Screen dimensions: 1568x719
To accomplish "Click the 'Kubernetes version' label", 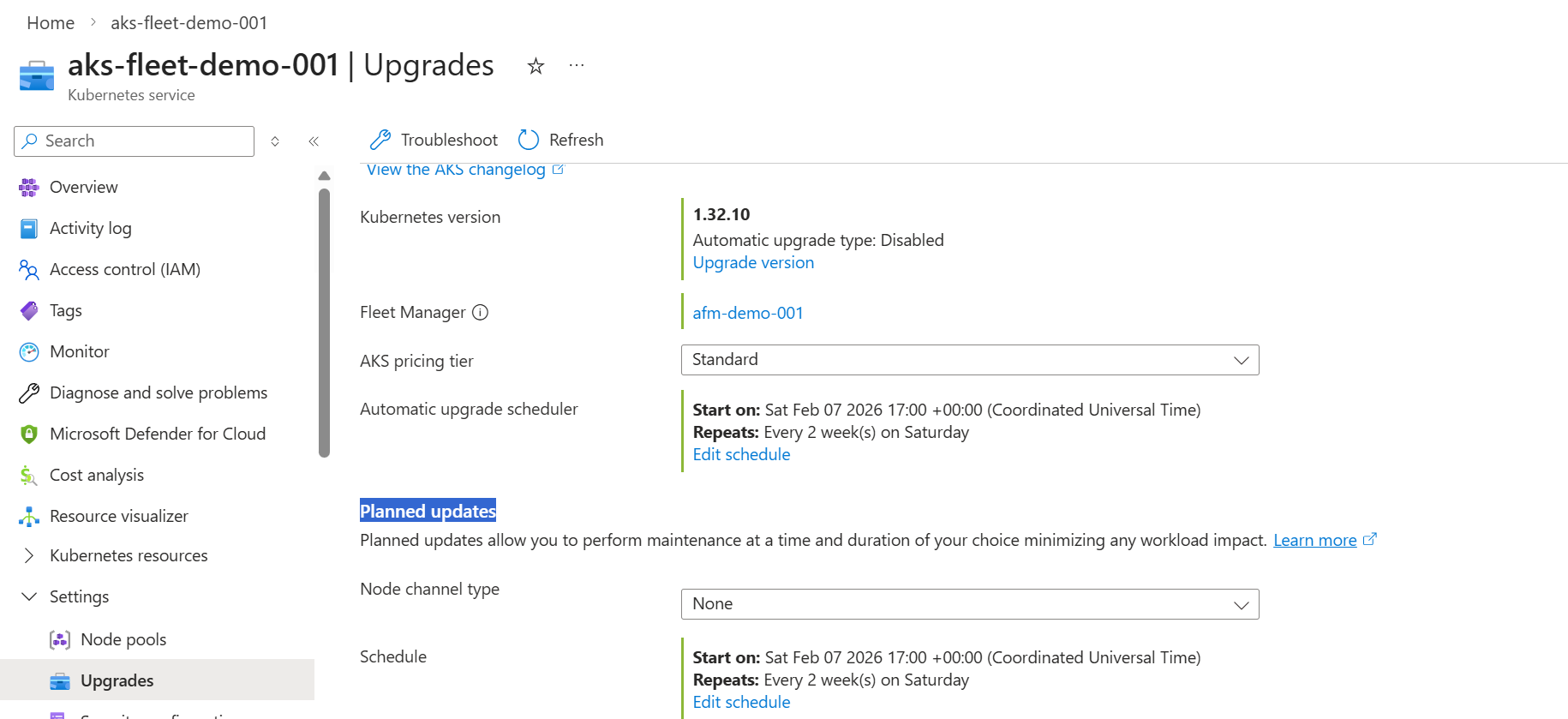I will click(430, 217).
